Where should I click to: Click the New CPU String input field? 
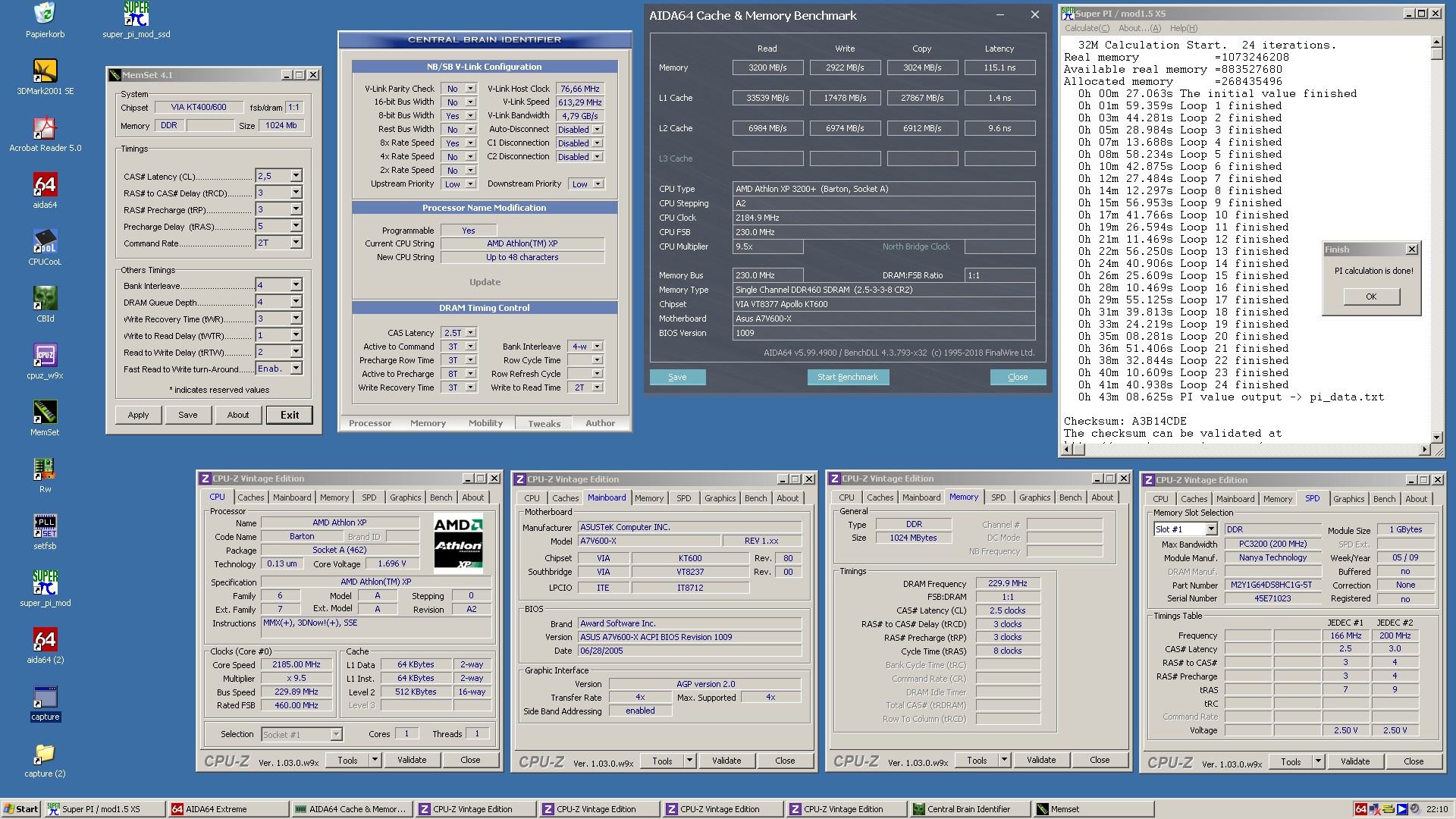tap(522, 257)
